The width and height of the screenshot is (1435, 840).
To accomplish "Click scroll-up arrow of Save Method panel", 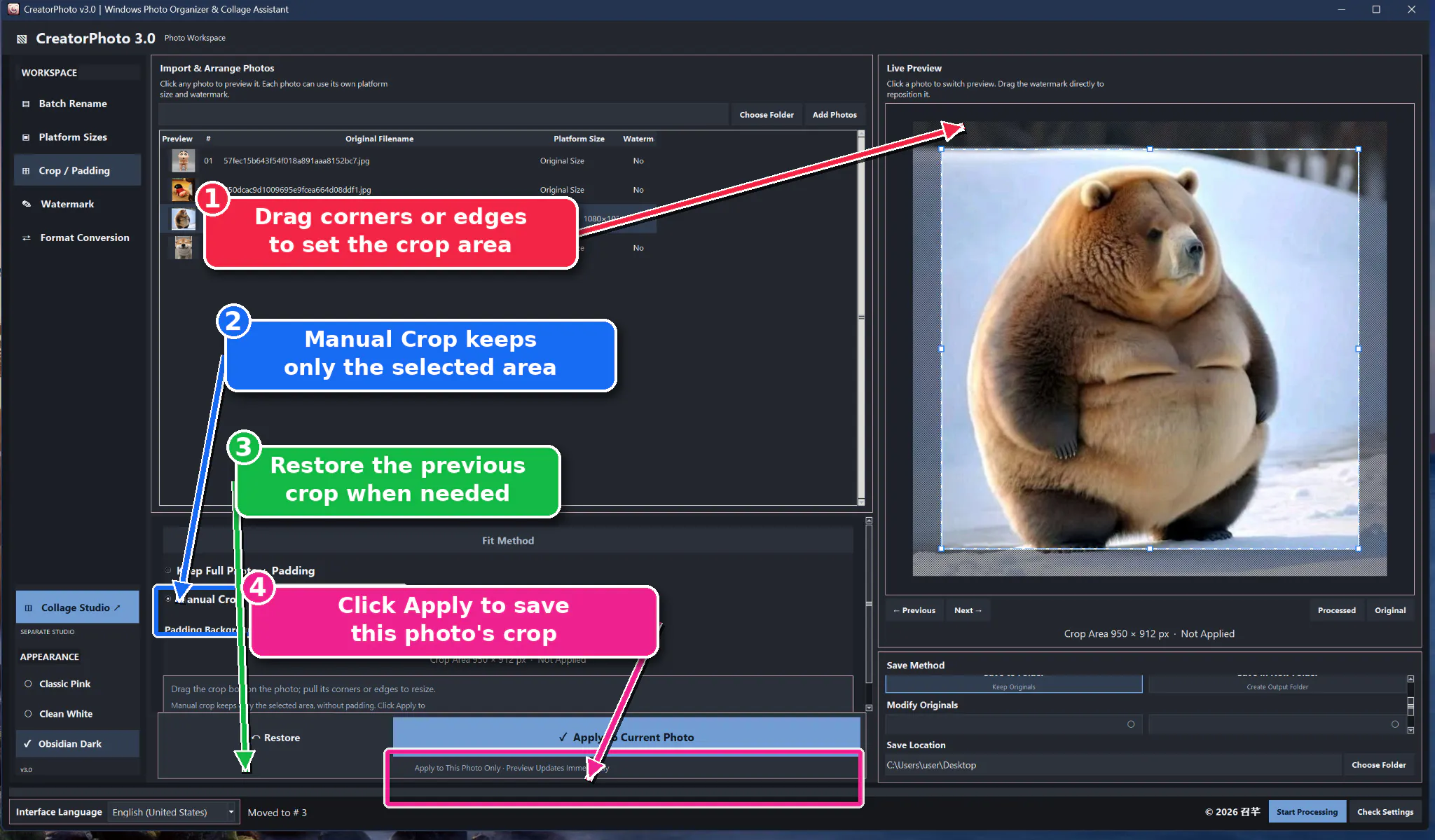I will click(x=1410, y=679).
